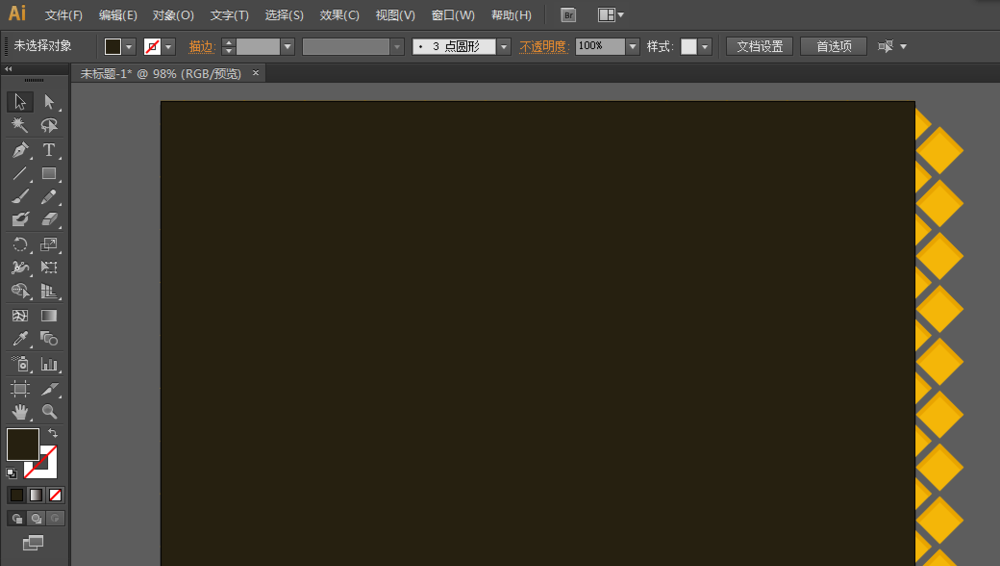Click the fill color swatch in tools panel
1000x566 pixels.
23,444
